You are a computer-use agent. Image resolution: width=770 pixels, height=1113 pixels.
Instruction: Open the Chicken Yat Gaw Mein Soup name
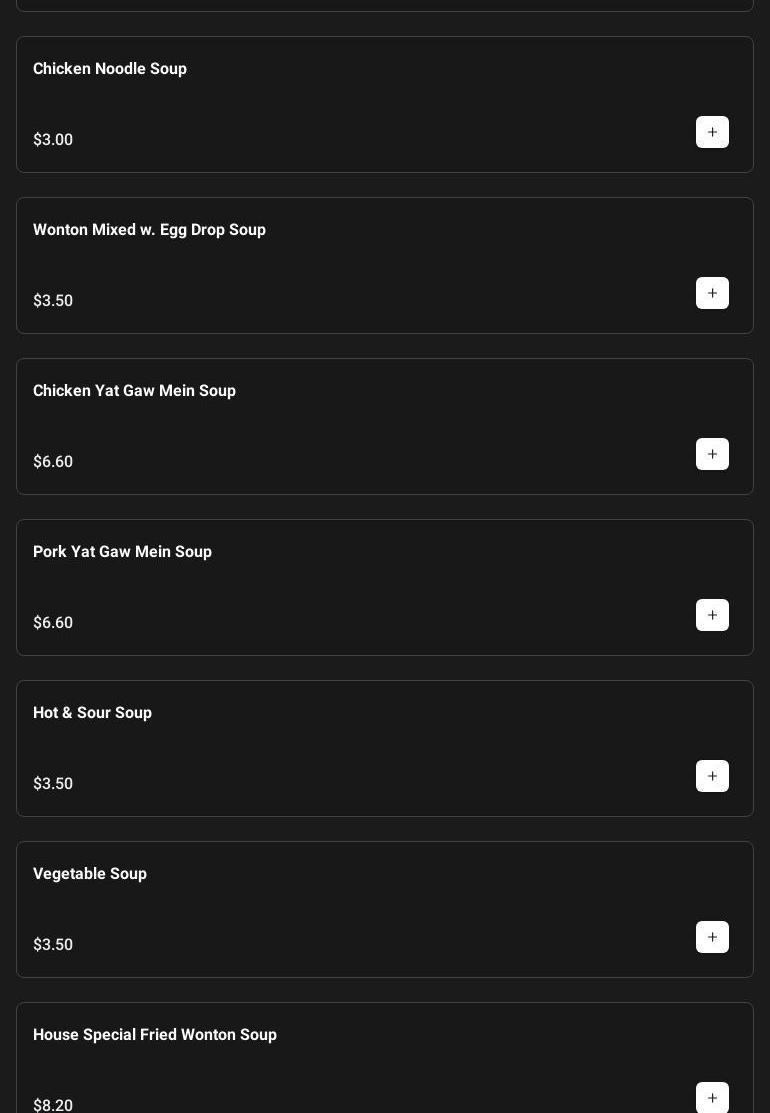134,391
